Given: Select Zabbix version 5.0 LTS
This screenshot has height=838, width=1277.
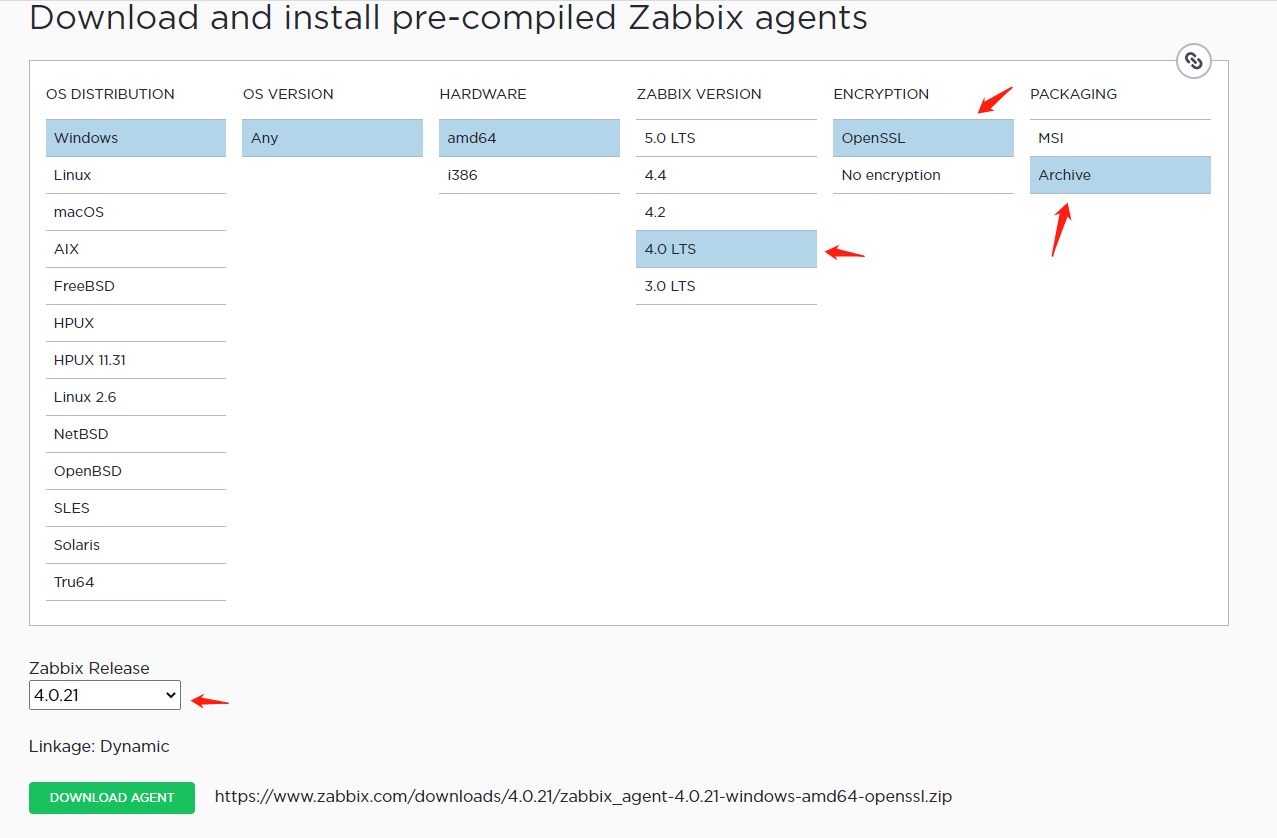Looking at the screenshot, I should coord(725,138).
